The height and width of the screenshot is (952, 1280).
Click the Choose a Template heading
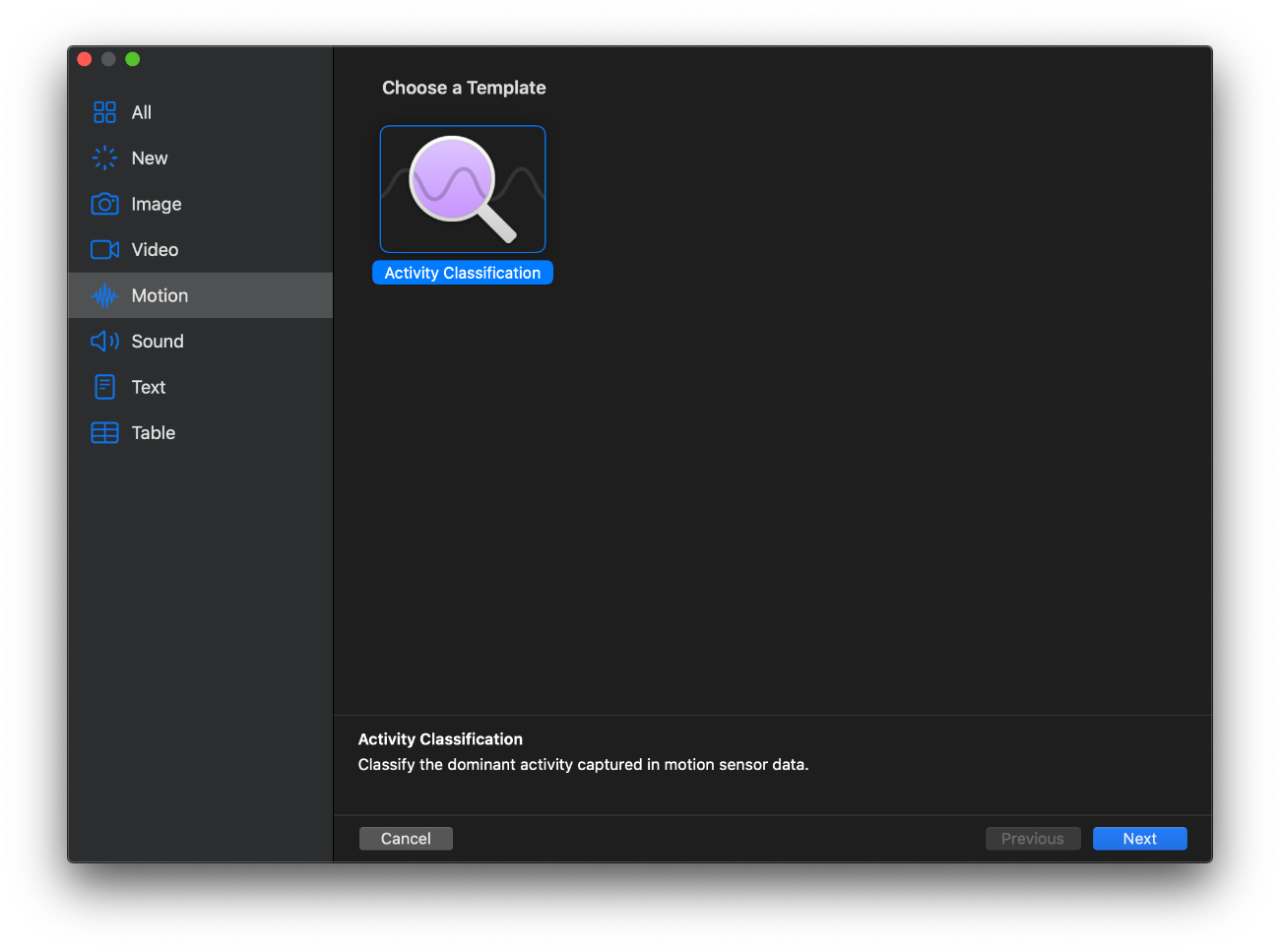click(464, 88)
